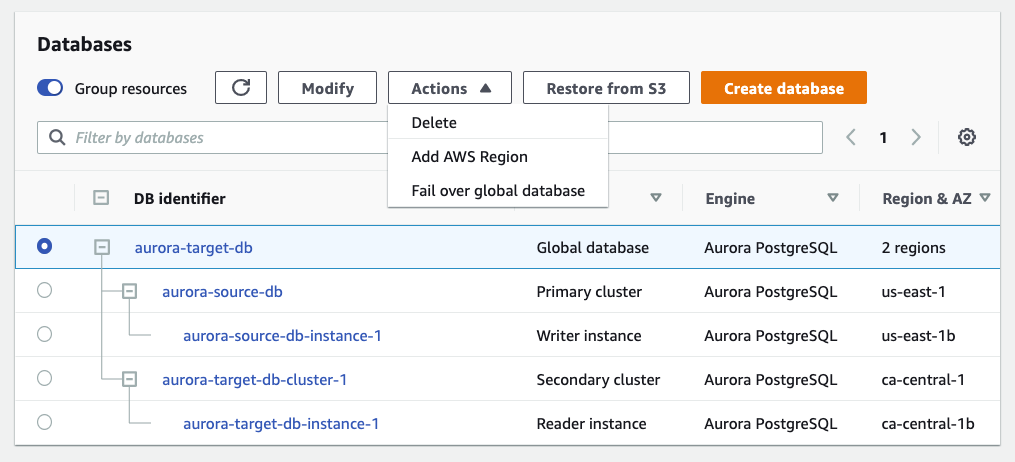Select aurora-target-db-instance-1 radio button
This screenshot has height=462, width=1015.
tap(44, 422)
